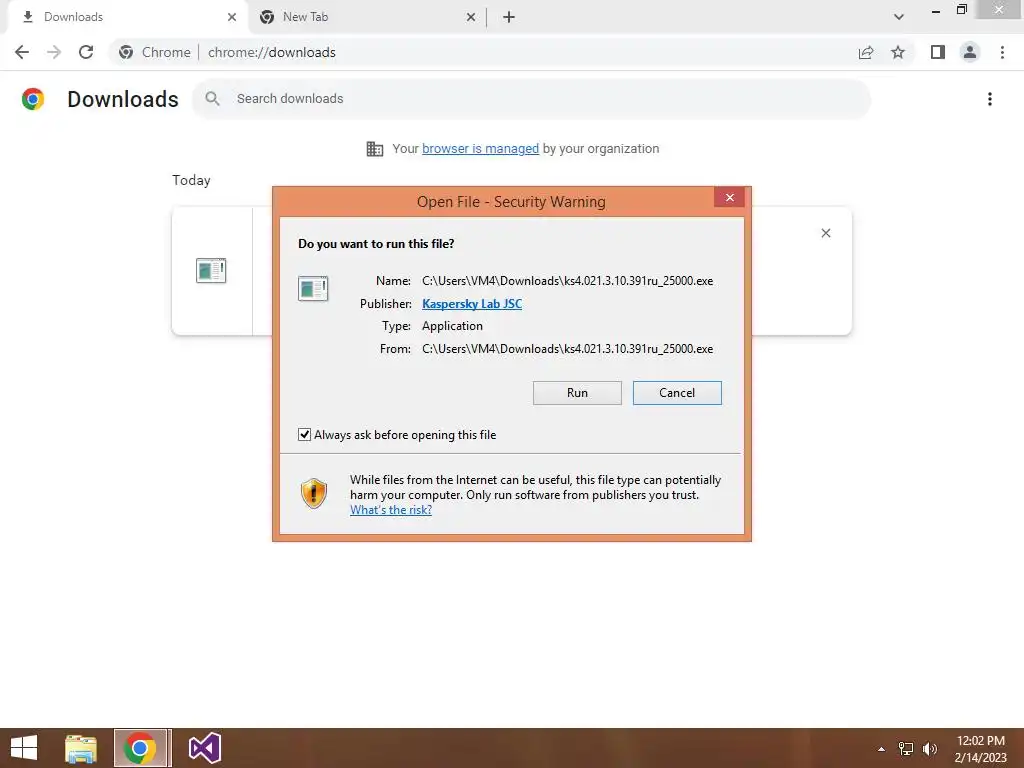1024x768 pixels.
Task: Click the share page icon in address bar
Action: (x=866, y=52)
